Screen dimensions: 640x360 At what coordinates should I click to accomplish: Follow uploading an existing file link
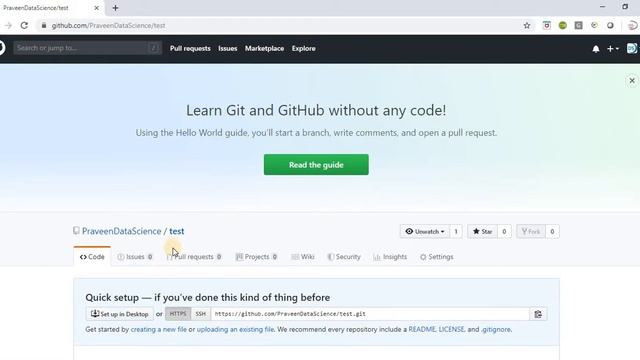point(236,329)
